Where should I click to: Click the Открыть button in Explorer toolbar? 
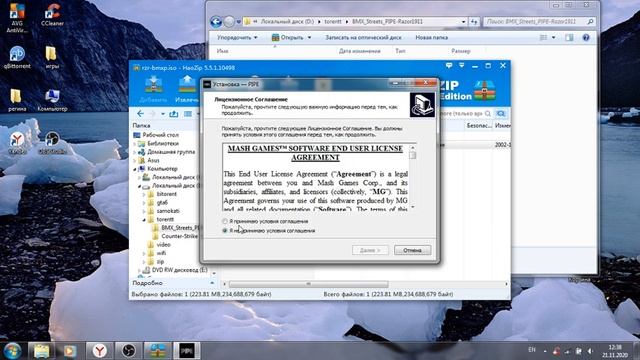288,38
